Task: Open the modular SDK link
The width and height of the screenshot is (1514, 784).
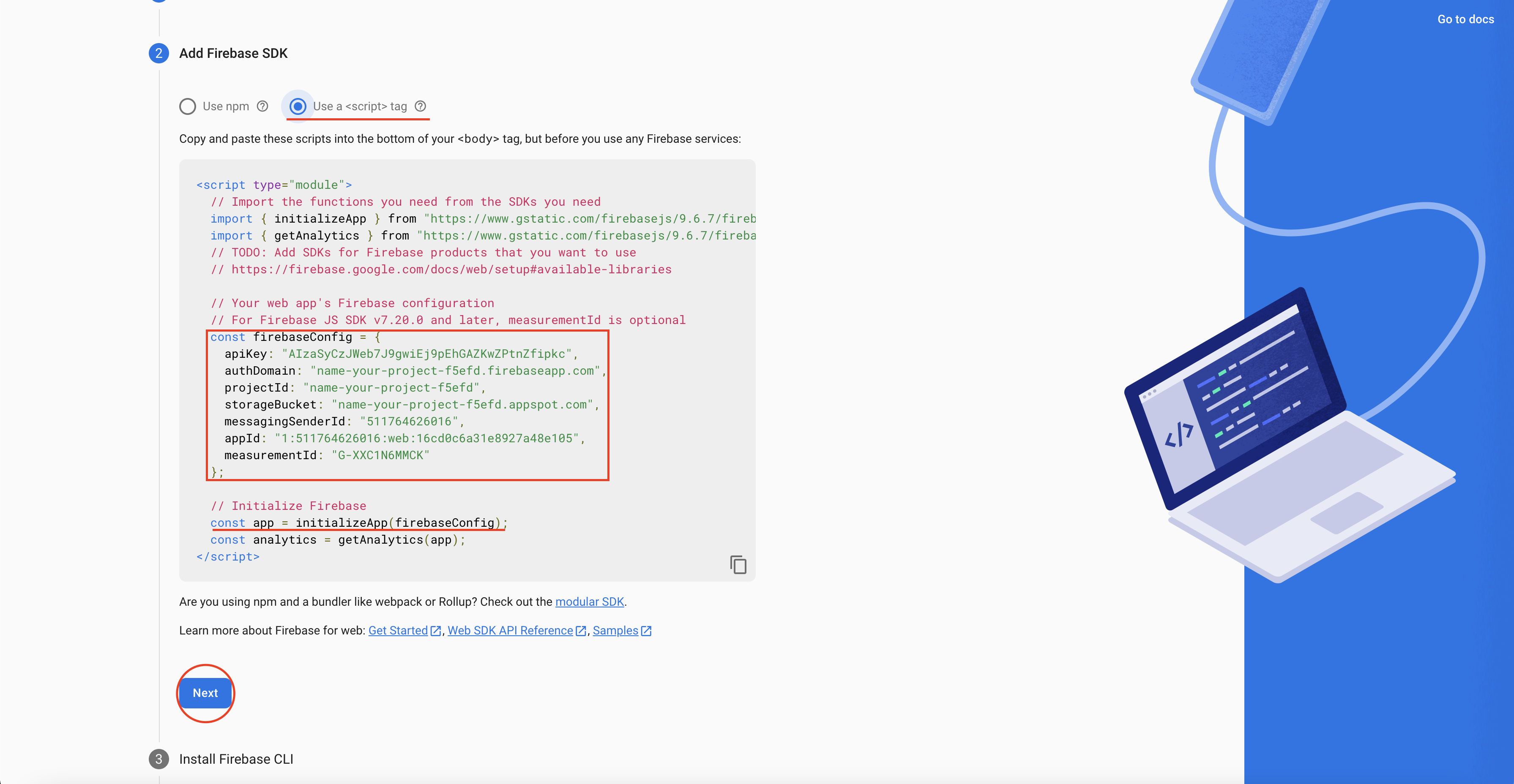Action: (590, 602)
